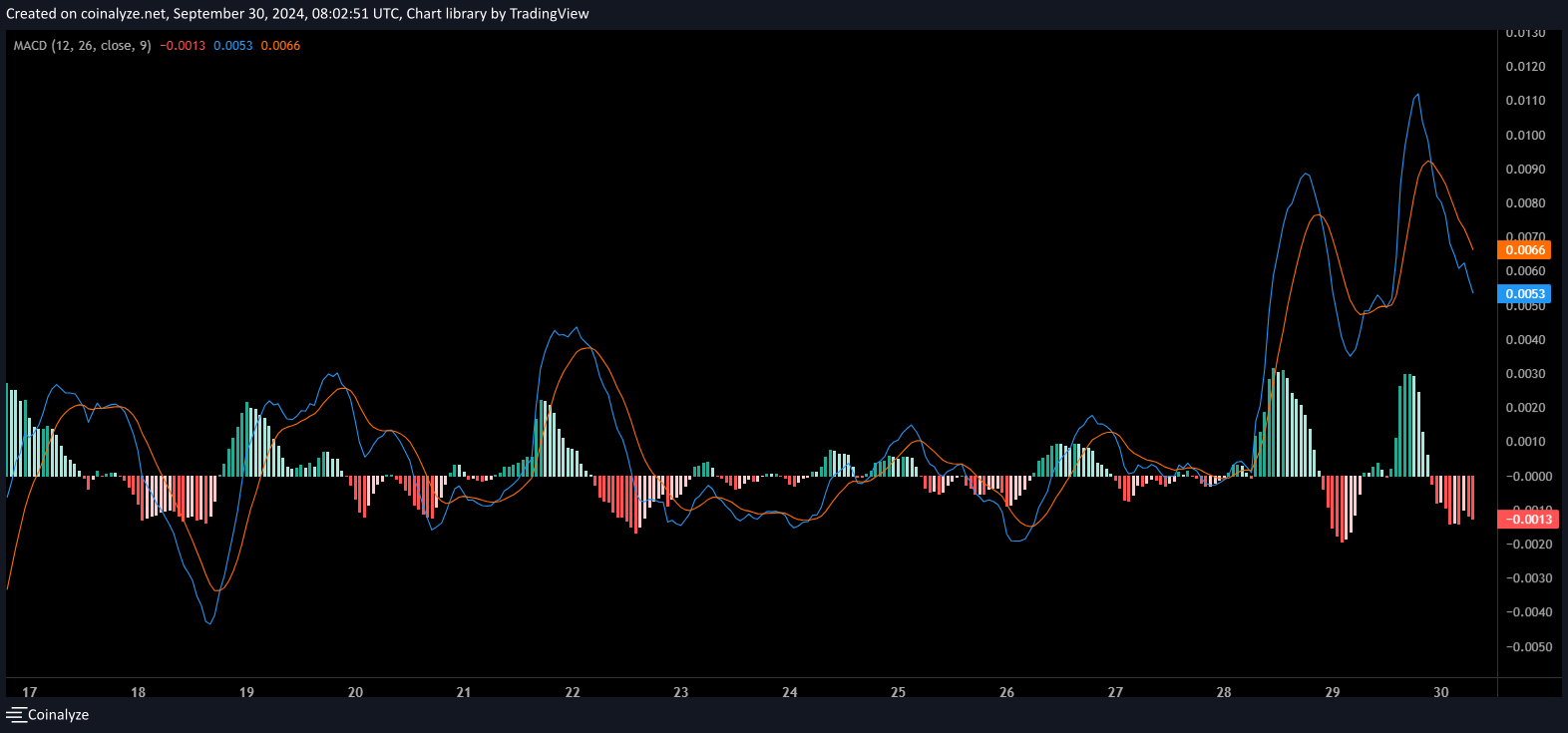The image size is (1568, 733).
Task: Click the Coinalyze hamburger menu icon
Action: 15,715
